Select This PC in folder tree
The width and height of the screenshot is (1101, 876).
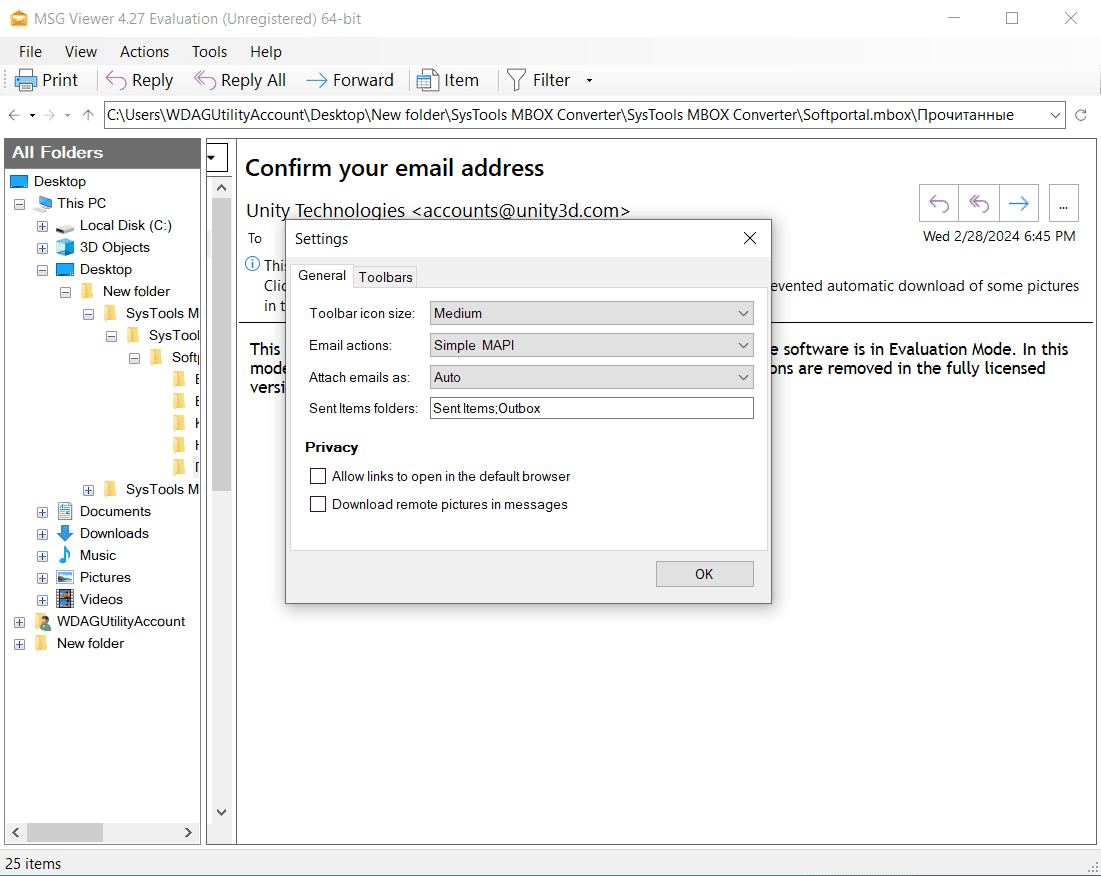point(81,204)
